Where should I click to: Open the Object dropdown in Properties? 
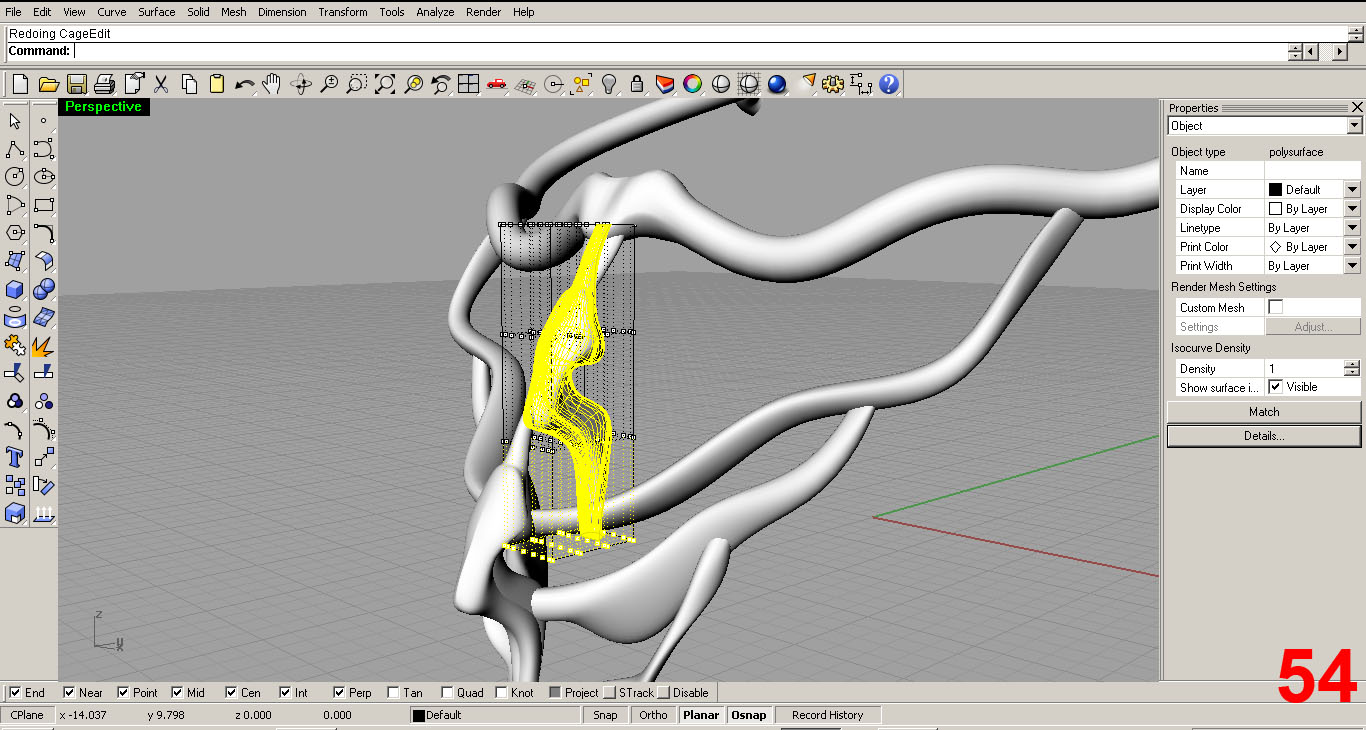(x=1354, y=126)
